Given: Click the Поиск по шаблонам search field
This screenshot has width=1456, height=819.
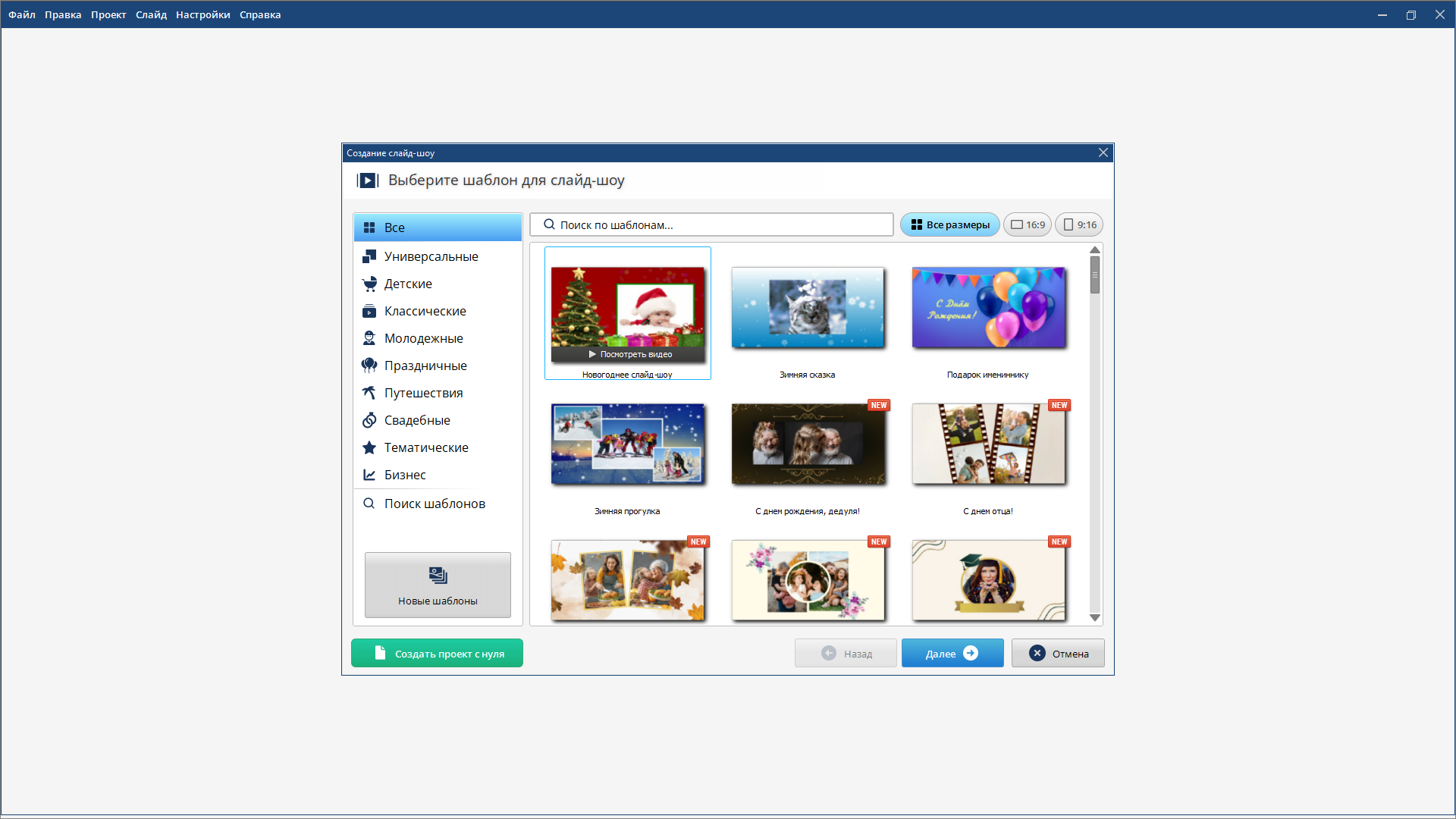Looking at the screenshot, I should (713, 224).
